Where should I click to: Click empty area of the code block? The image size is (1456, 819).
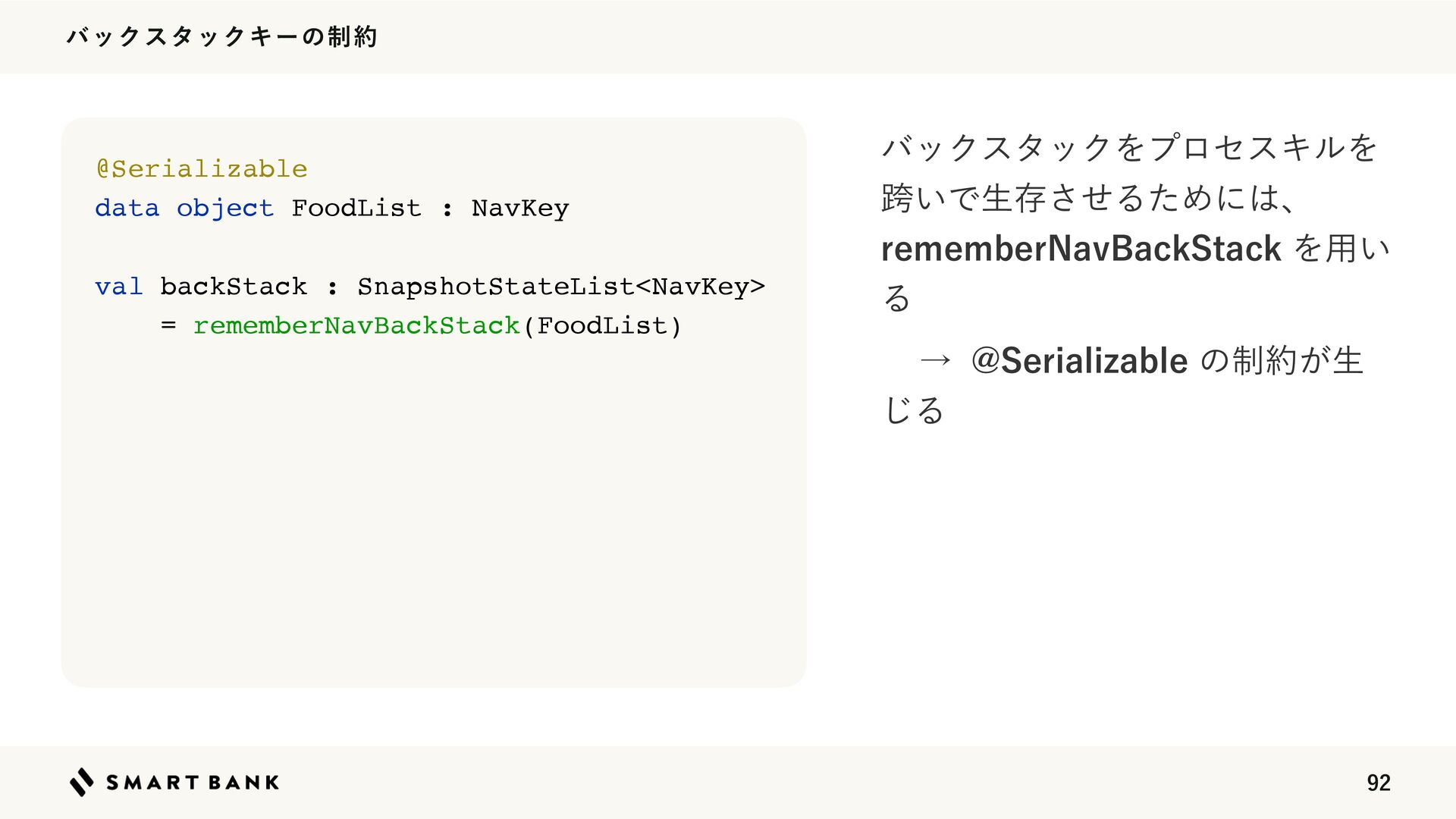click(x=433, y=516)
